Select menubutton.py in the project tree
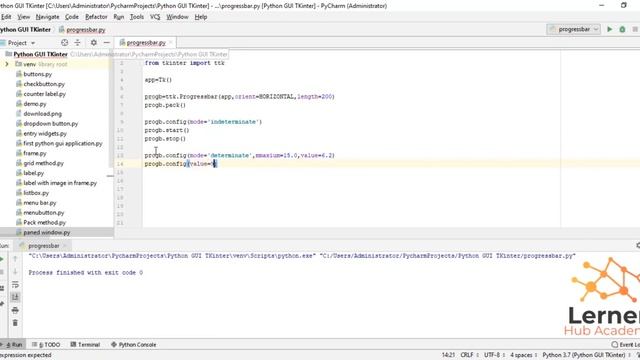Image resolution: width=640 pixels, height=360 pixels. coord(44,213)
